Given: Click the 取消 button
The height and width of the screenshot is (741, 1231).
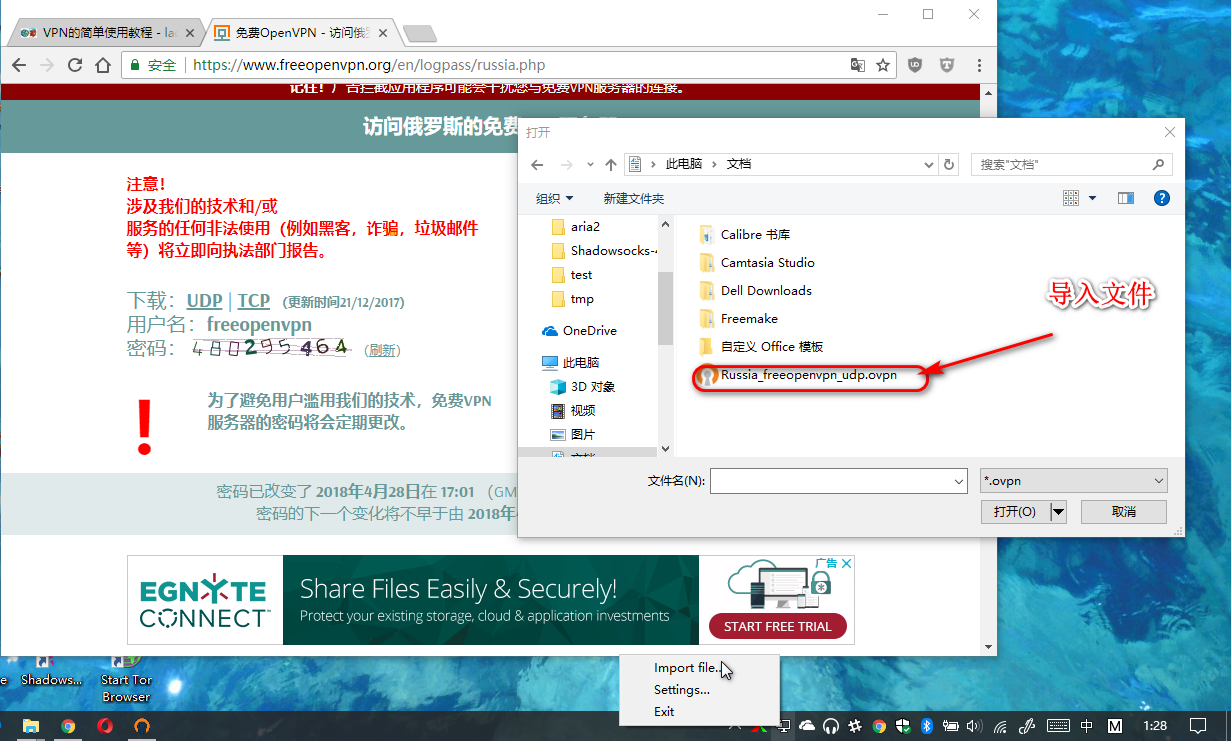Looking at the screenshot, I should [x=1123, y=512].
